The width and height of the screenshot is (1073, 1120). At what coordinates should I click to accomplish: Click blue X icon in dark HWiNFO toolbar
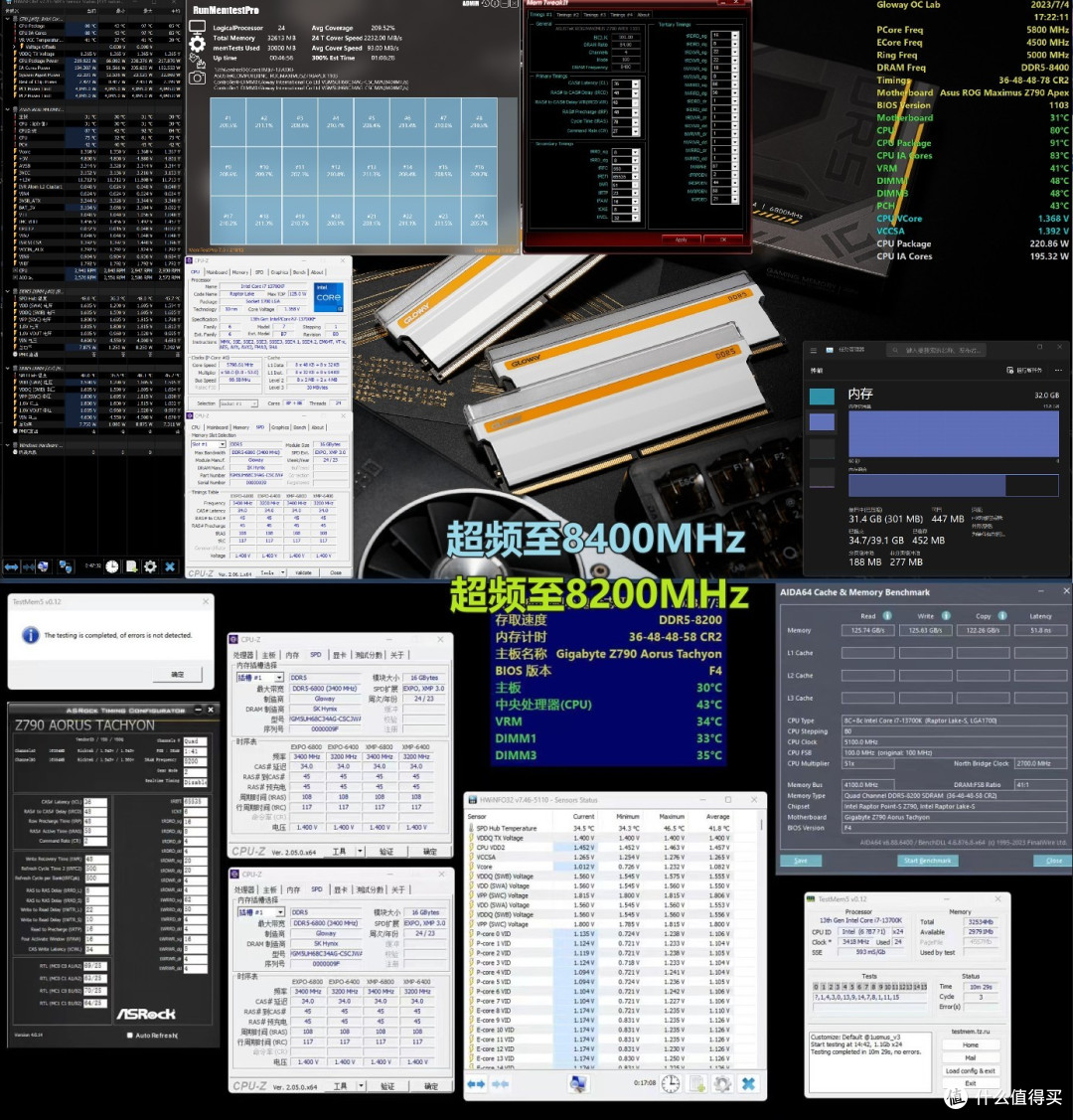tap(170, 566)
